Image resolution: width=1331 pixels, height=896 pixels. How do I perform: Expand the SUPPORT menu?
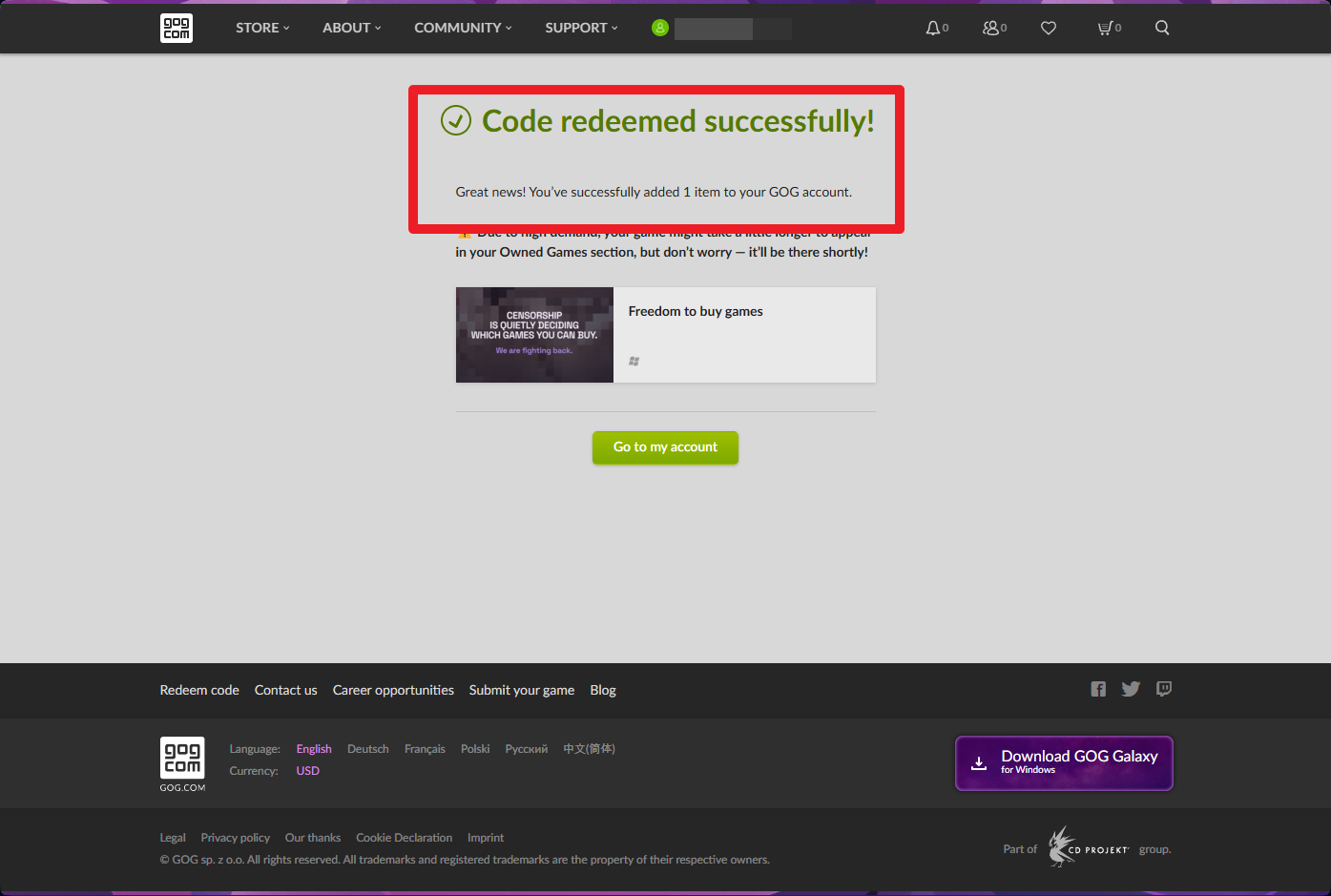coord(581,28)
